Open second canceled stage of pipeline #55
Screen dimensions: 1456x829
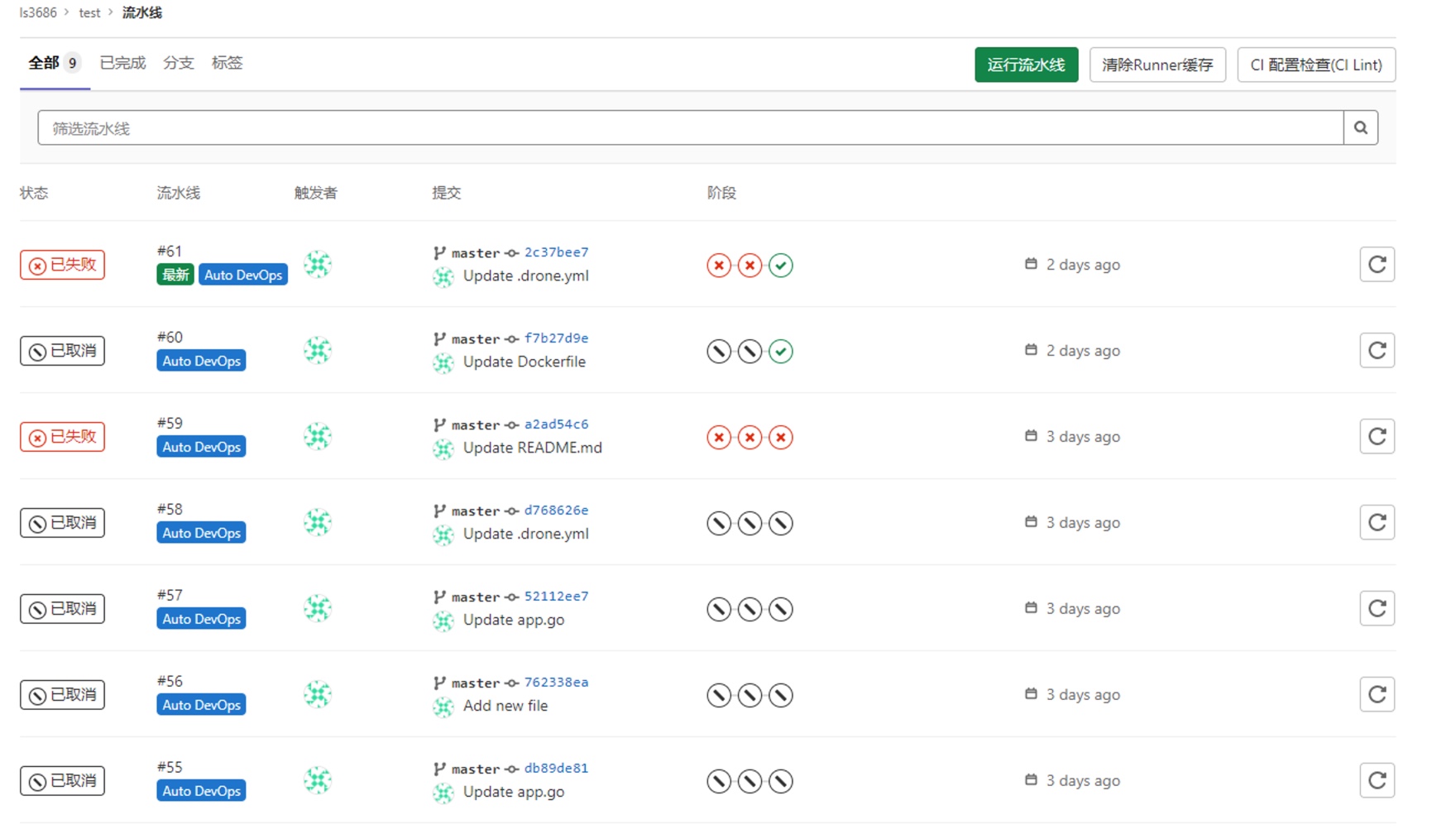click(x=750, y=782)
